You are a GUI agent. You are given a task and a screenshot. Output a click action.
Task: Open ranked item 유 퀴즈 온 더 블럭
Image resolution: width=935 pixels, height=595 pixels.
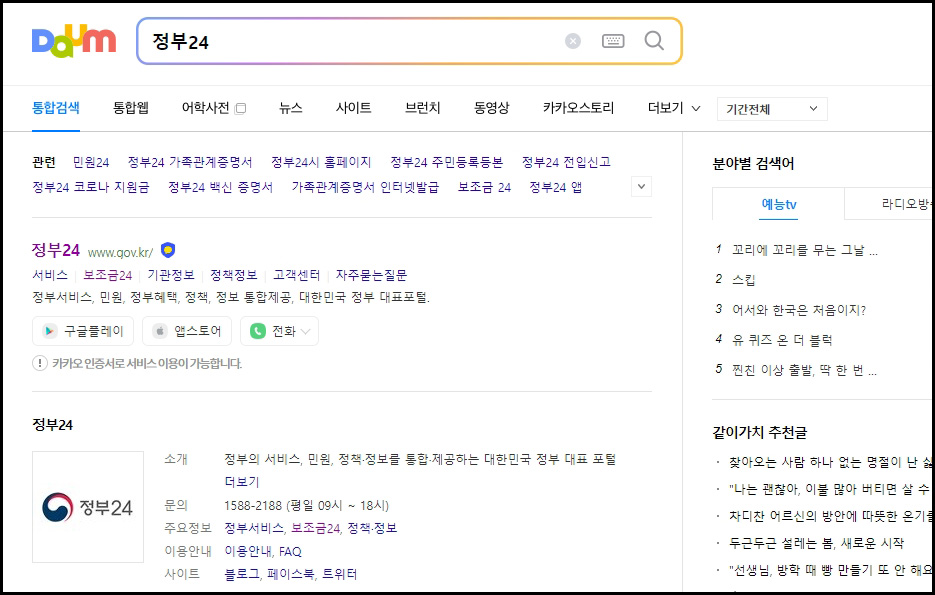pos(782,340)
